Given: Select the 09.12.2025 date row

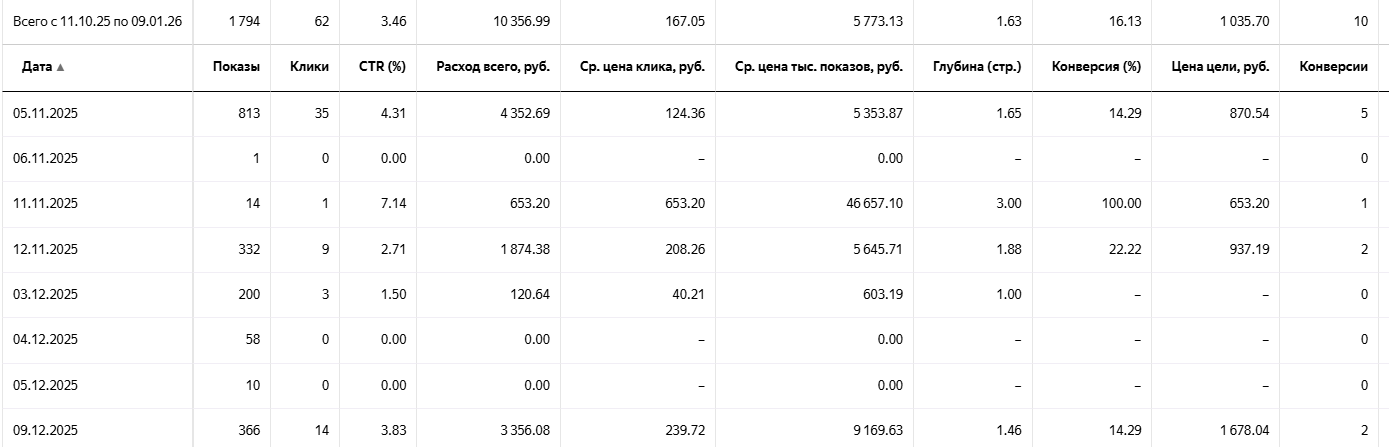Looking at the screenshot, I should click(45, 431).
